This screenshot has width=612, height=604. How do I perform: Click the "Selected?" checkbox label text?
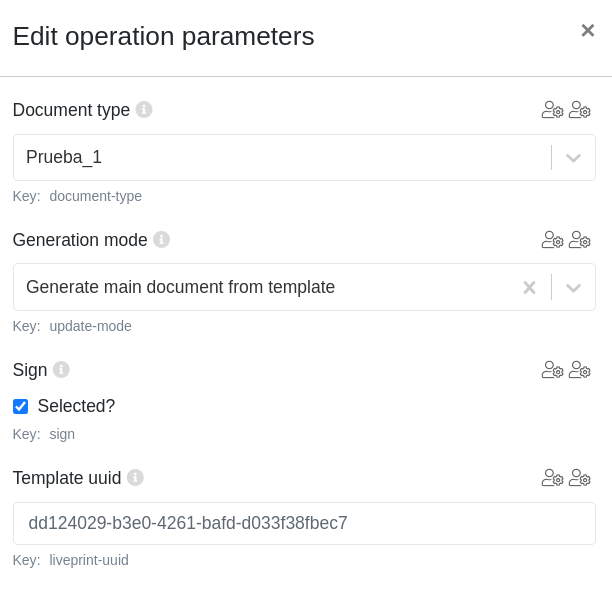pyautogui.click(x=76, y=406)
